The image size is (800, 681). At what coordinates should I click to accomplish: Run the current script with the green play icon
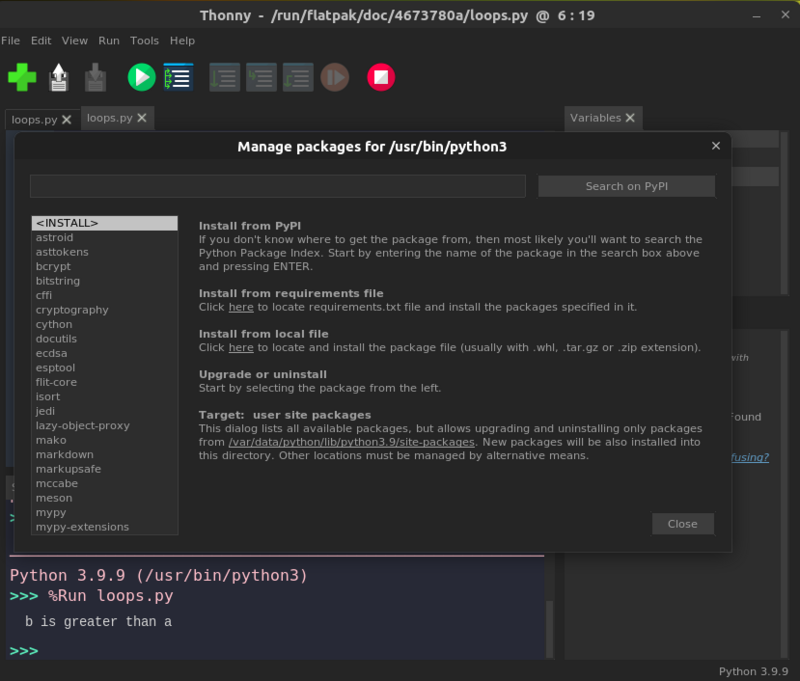click(141, 77)
